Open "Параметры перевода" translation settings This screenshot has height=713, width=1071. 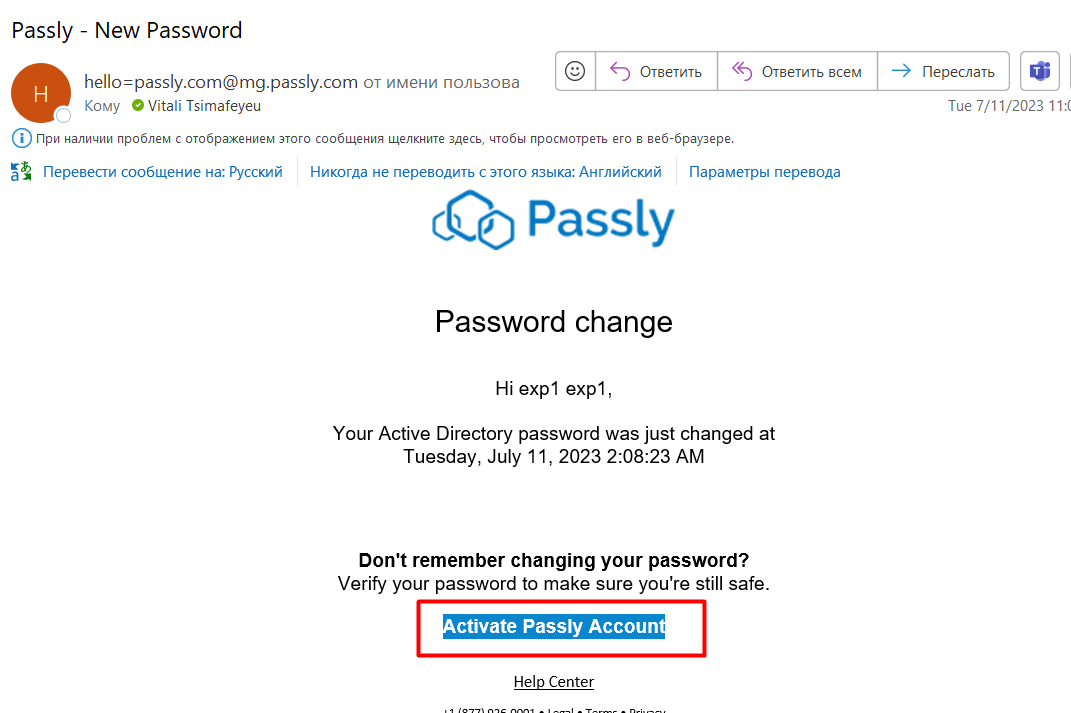pyautogui.click(x=764, y=172)
